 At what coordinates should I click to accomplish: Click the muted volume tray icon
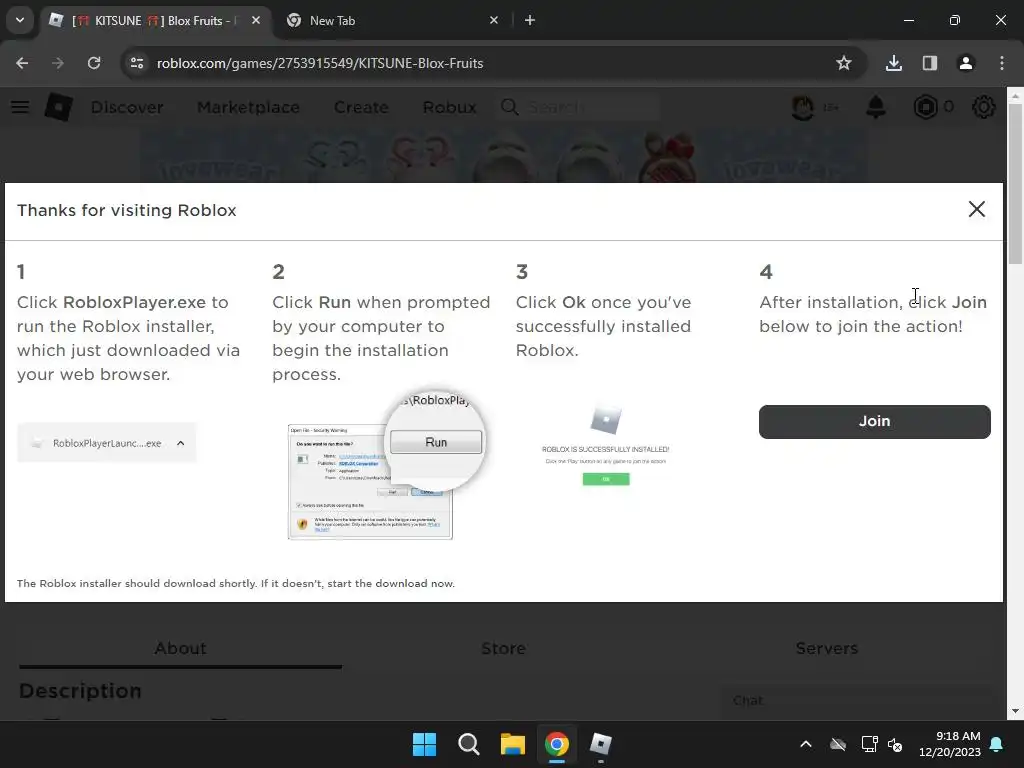[895, 744]
